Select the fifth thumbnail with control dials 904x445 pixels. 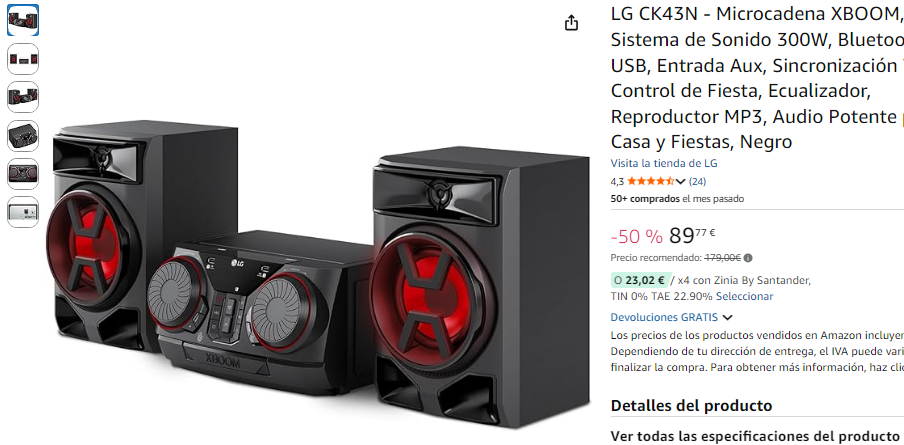[23, 174]
